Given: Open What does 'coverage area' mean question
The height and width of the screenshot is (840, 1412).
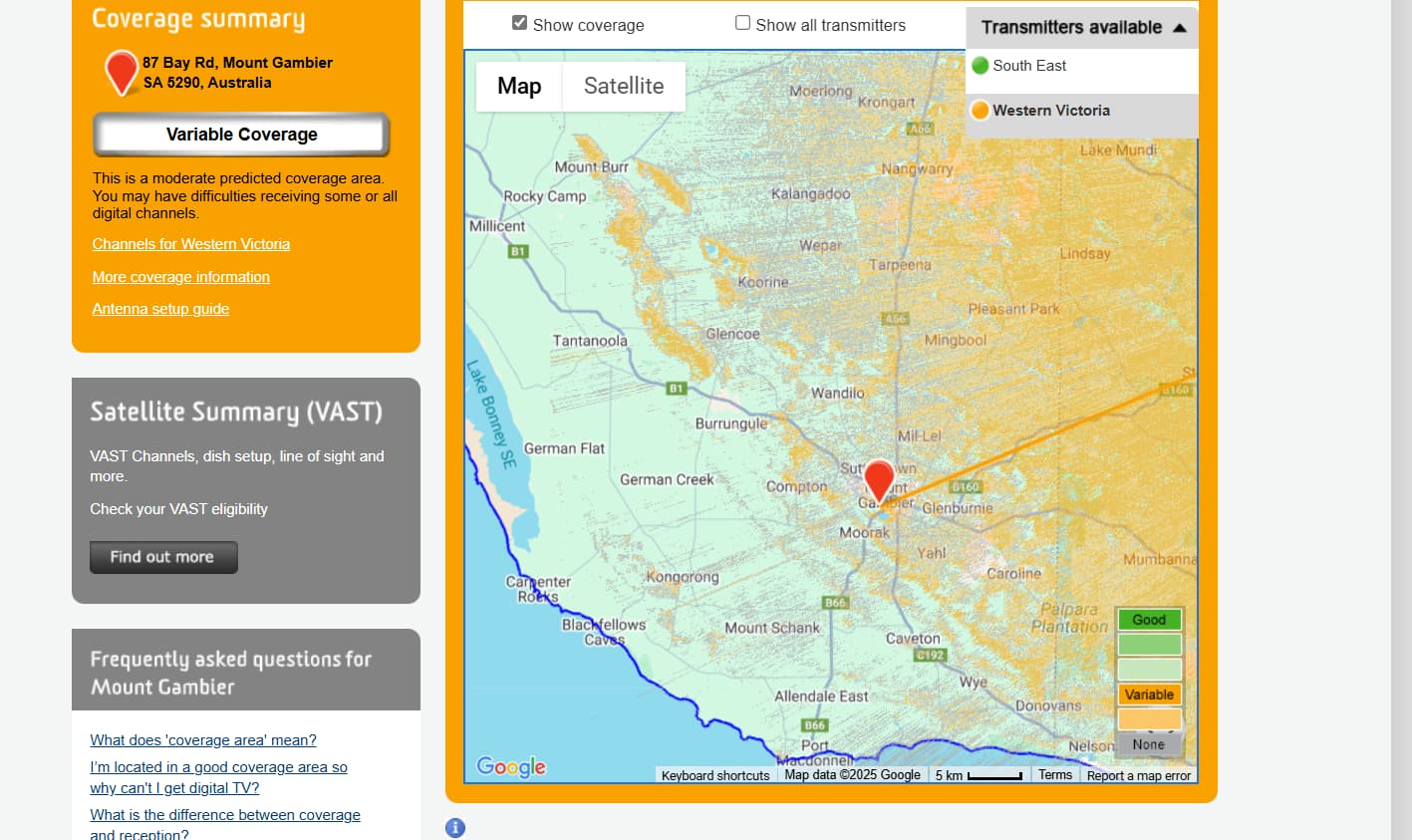Looking at the screenshot, I should point(203,740).
